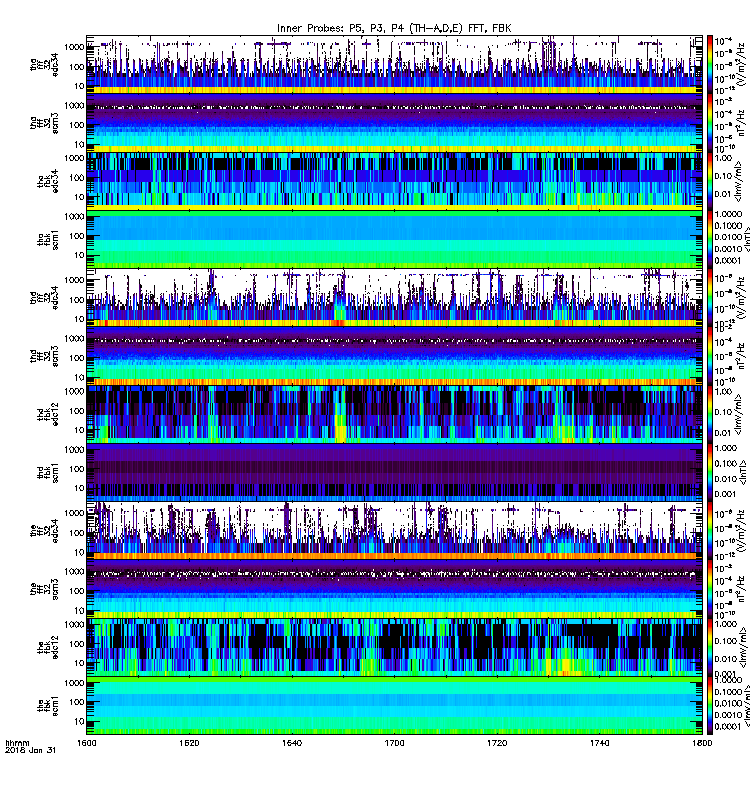Click the 'tha fff 32 edc34' y-axis label

tap(44, 65)
